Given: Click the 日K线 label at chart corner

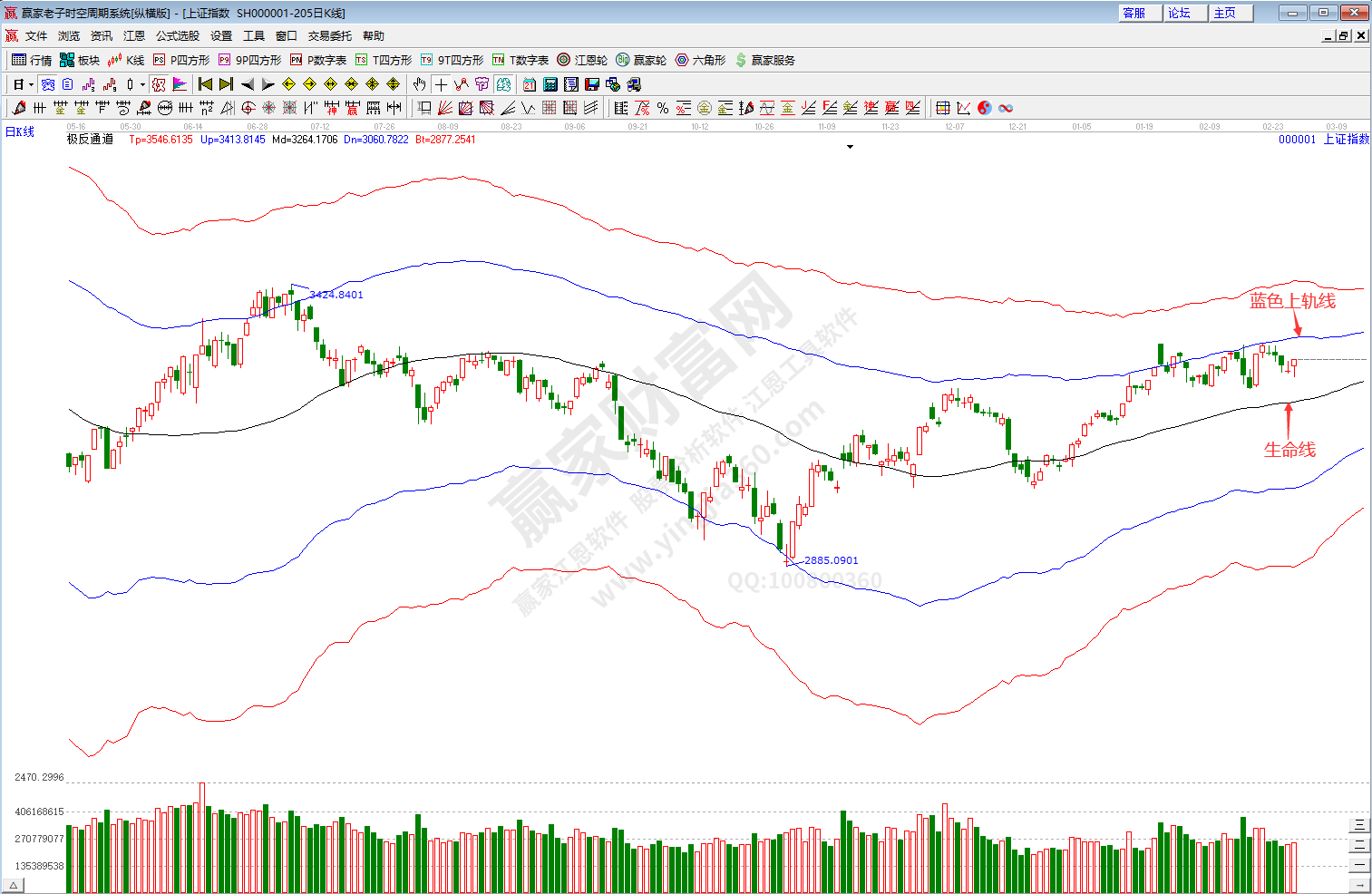Looking at the screenshot, I should coord(20,131).
